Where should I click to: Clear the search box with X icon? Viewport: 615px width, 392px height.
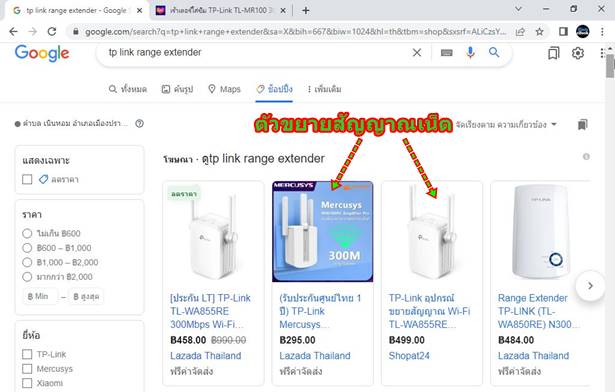(x=417, y=52)
